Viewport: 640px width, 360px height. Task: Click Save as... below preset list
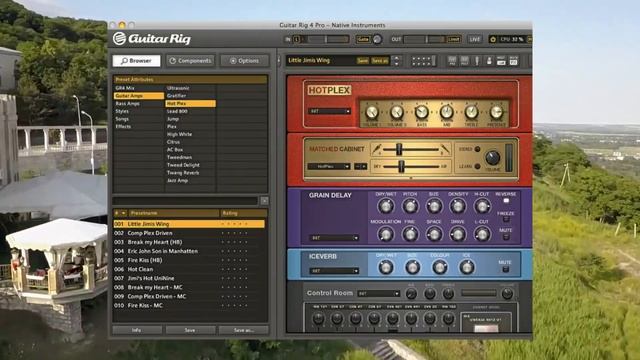point(244,330)
